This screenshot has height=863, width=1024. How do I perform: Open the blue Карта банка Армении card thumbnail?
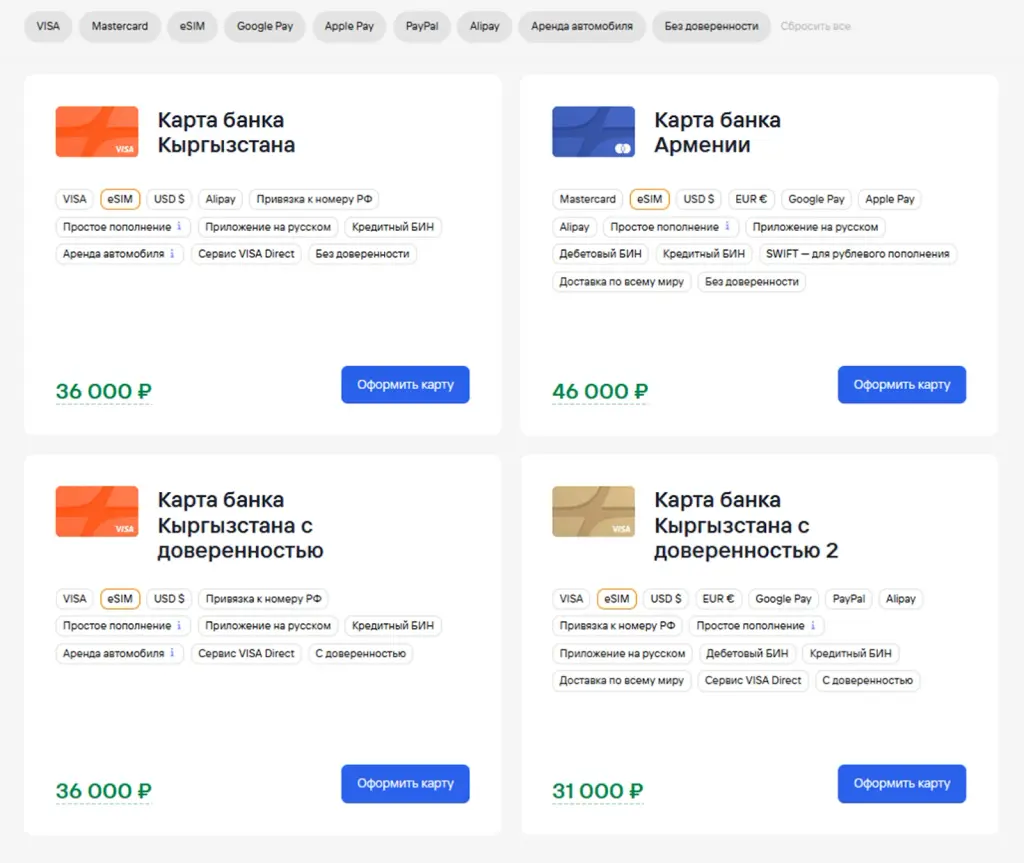coord(593,131)
